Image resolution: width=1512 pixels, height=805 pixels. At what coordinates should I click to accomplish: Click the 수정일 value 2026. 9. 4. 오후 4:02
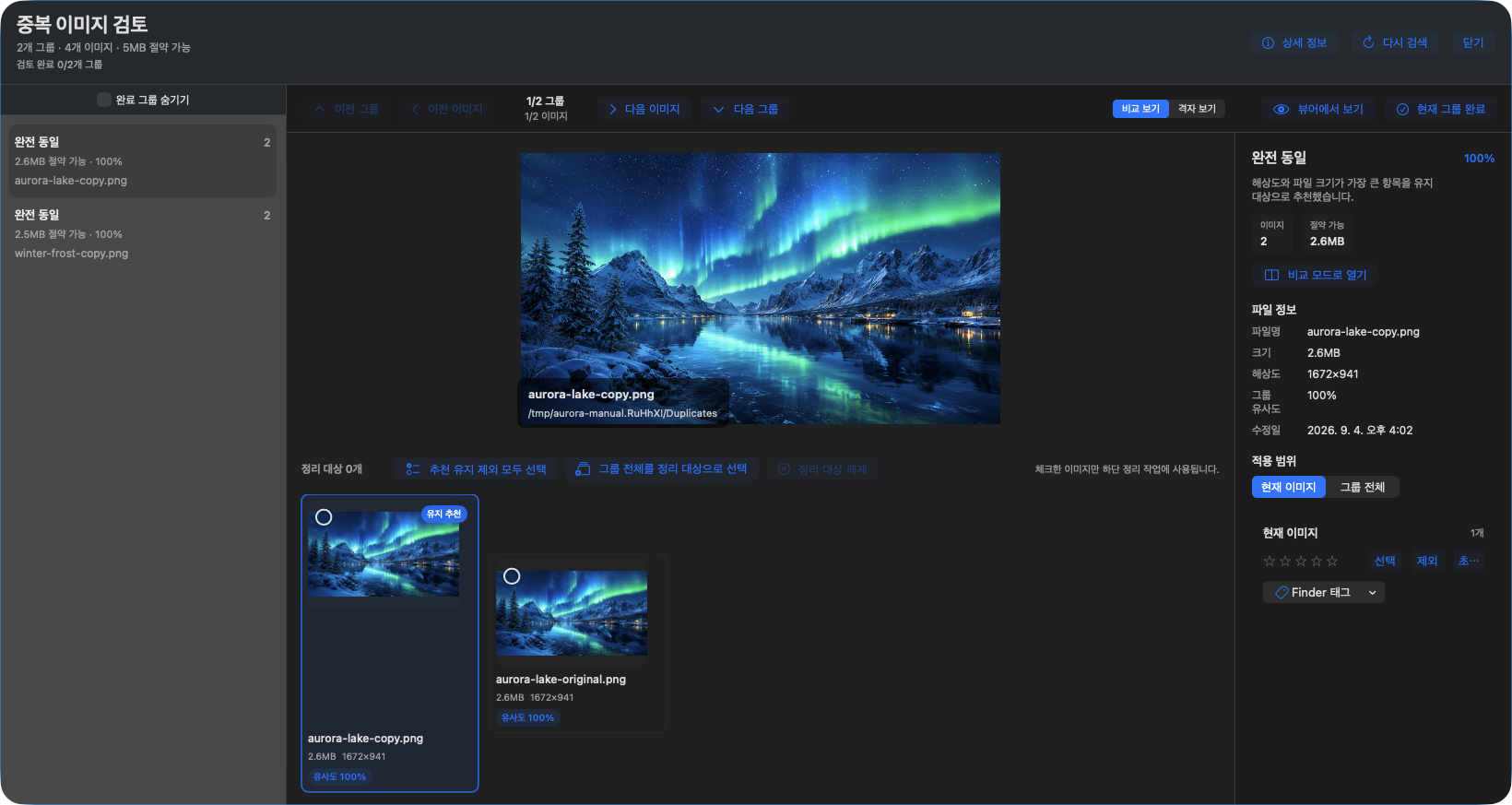coord(1360,431)
